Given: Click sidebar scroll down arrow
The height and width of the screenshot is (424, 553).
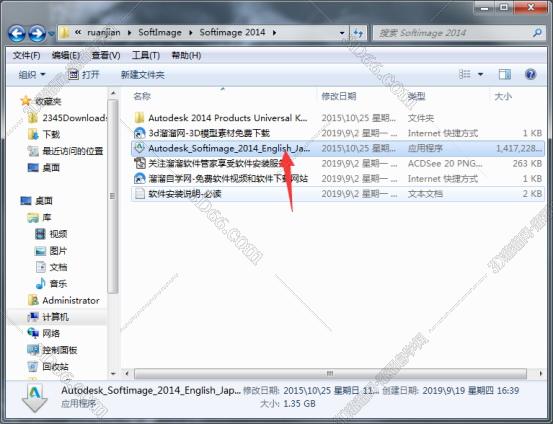Looking at the screenshot, I should point(113,373).
